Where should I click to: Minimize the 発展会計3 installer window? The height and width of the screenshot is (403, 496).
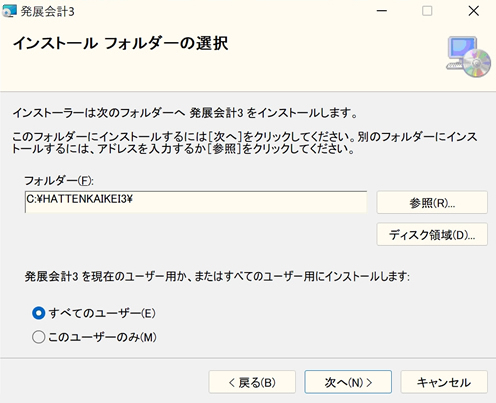[x=382, y=11]
